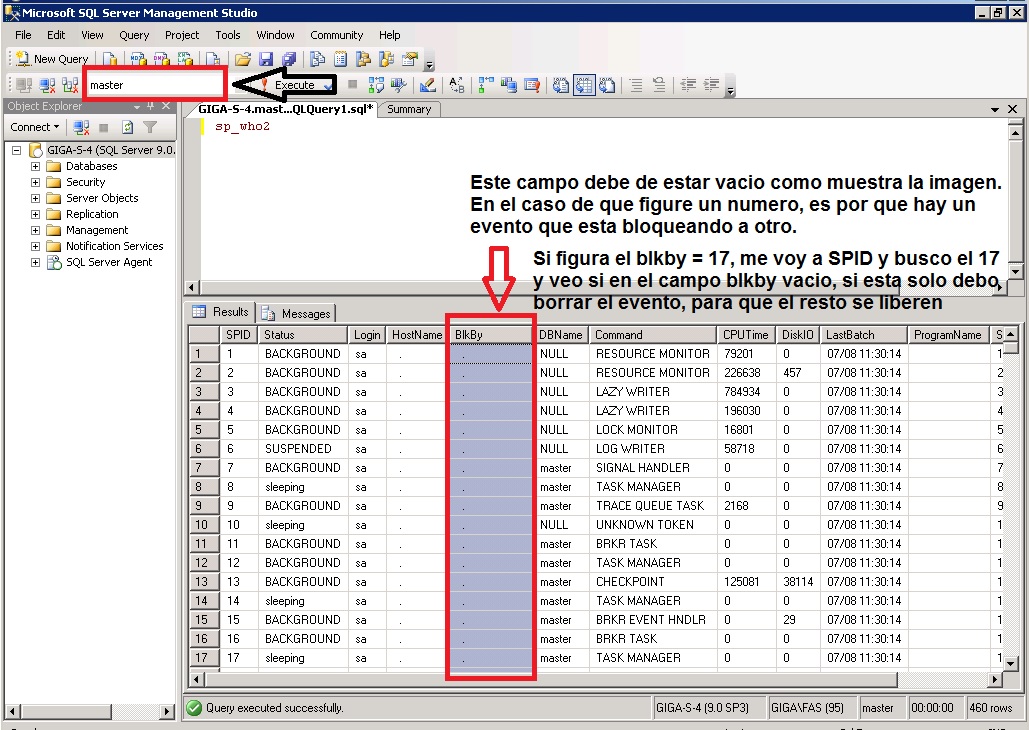Click Refresh icon in Object Explorer
This screenshot has width=1029, height=730.
point(127,127)
